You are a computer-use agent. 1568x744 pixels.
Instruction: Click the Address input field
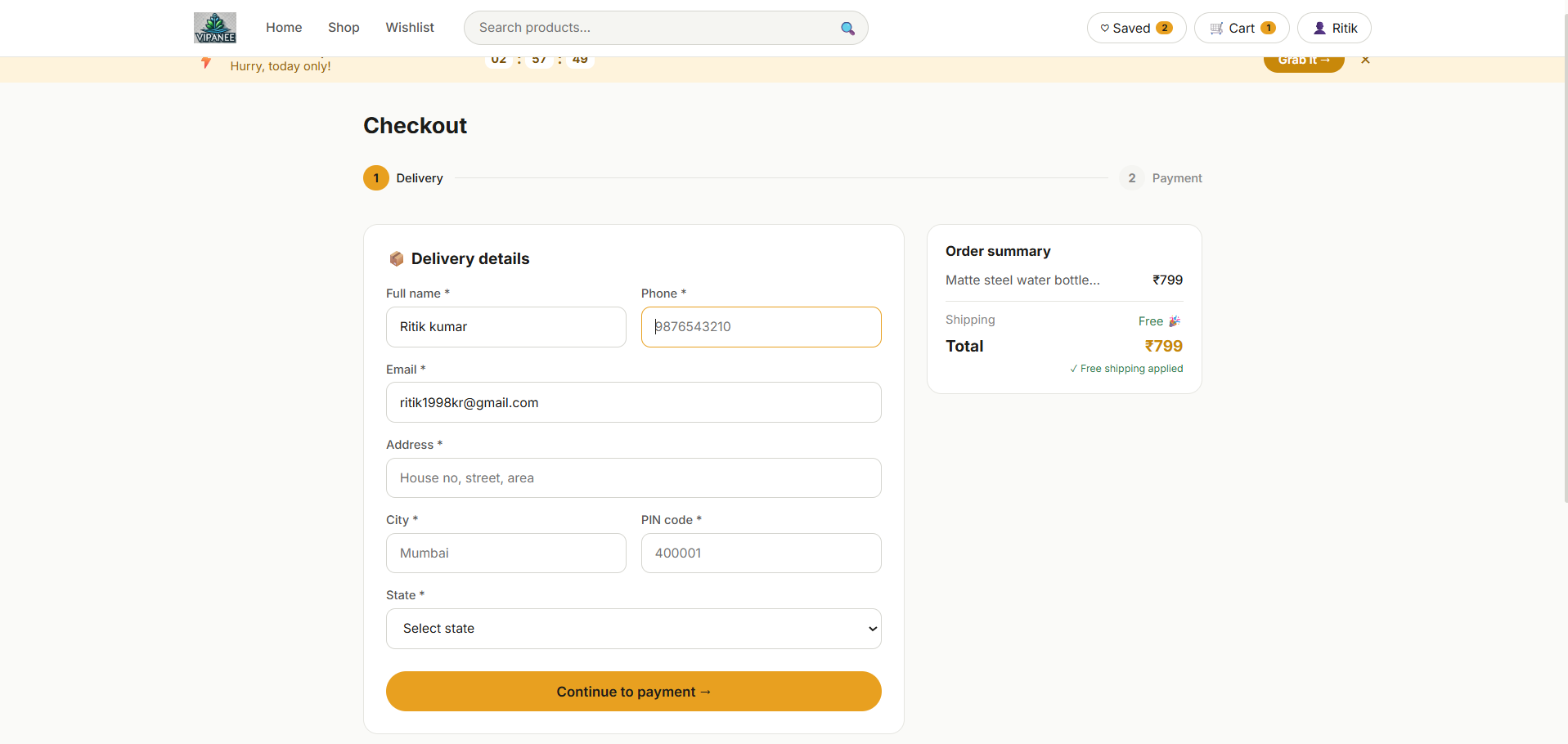point(633,477)
